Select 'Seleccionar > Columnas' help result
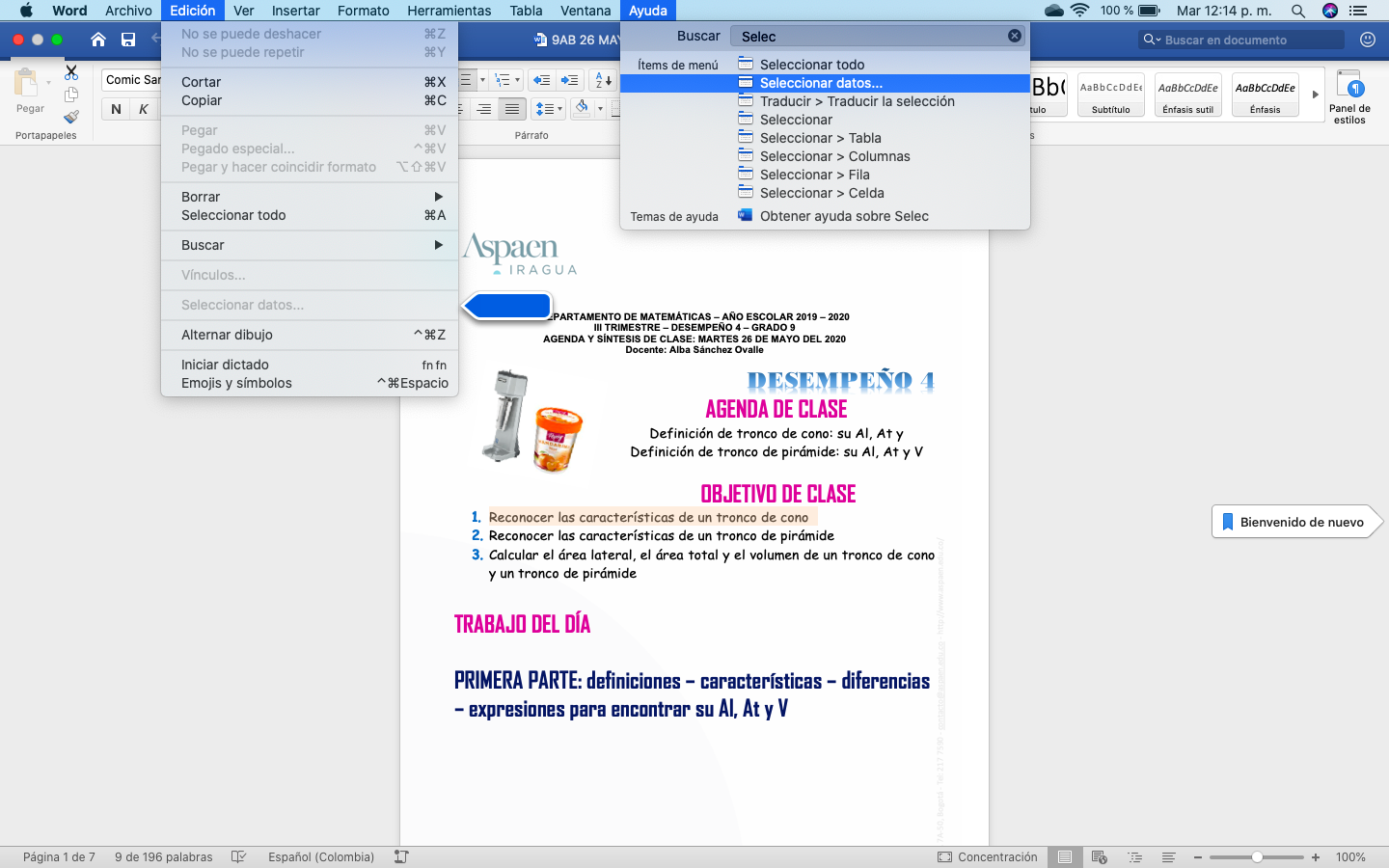The width and height of the screenshot is (1389, 868). pos(825,156)
